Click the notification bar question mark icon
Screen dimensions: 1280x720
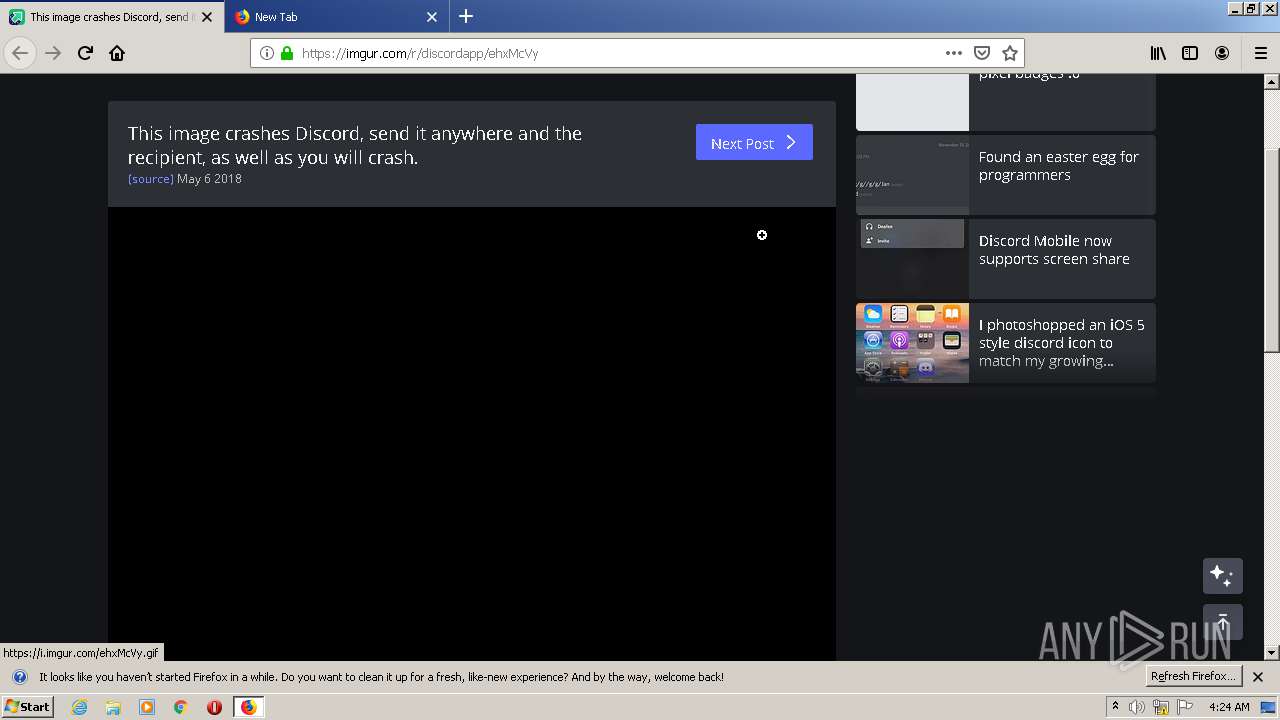coord(19,677)
